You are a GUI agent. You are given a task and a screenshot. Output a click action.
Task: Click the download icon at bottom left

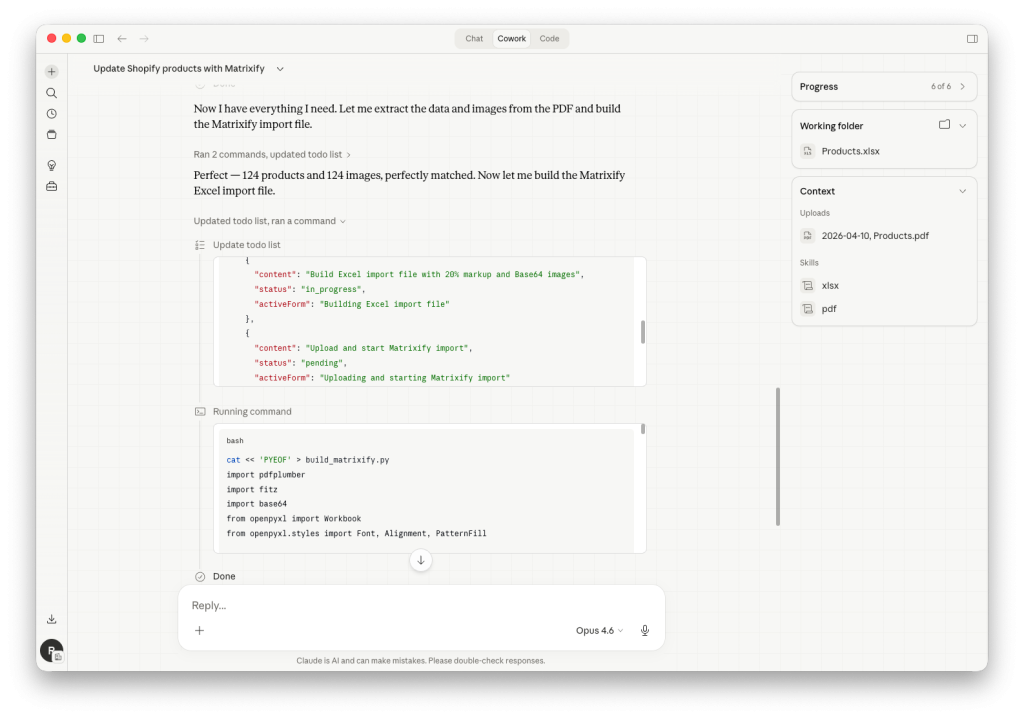click(x=51, y=619)
